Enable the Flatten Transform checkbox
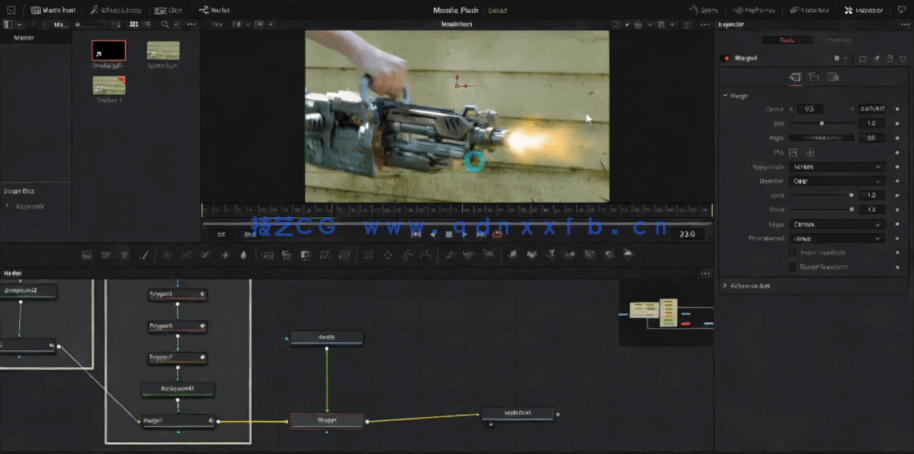This screenshot has width=914, height=454. coord(793,267)
